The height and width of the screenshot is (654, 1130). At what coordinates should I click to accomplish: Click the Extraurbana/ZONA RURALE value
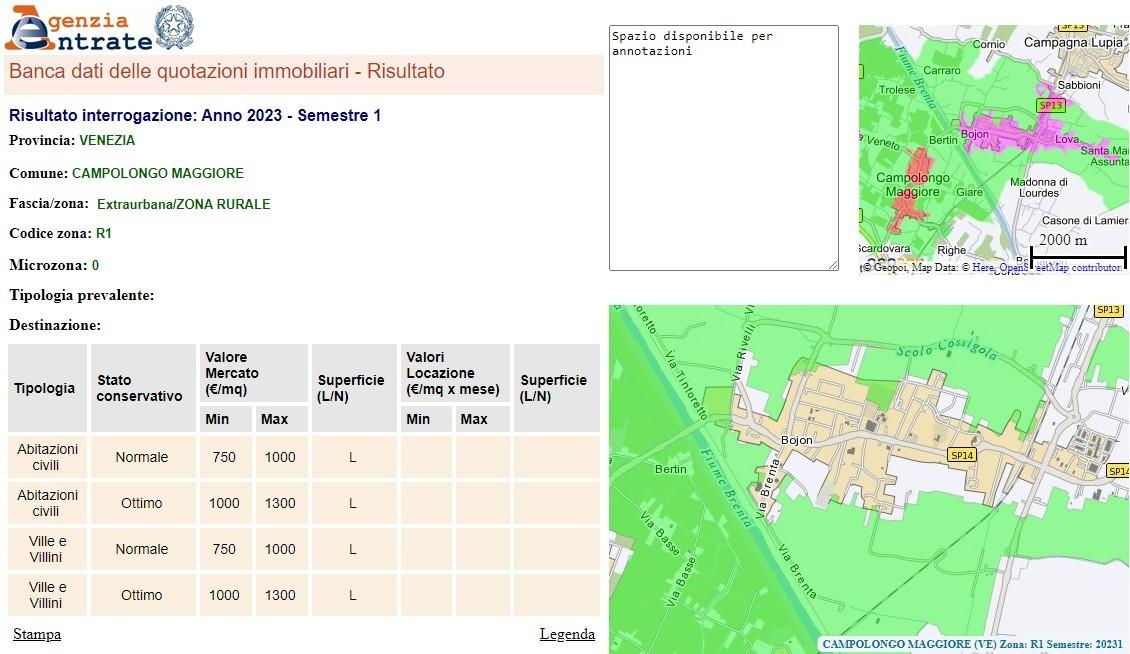pyautogui.click(x=184, y=204)
